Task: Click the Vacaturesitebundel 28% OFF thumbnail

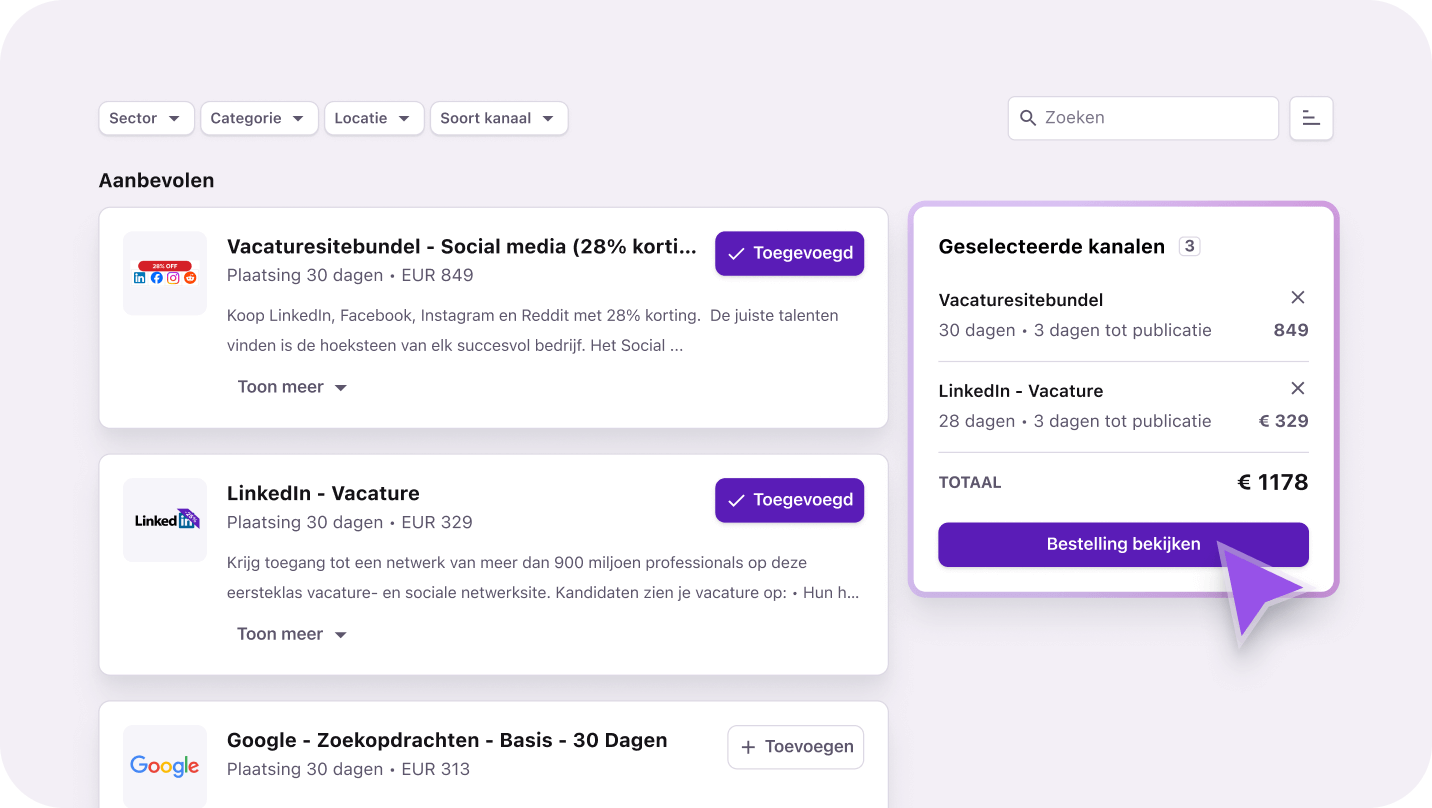Action: [x=164, y=272]
